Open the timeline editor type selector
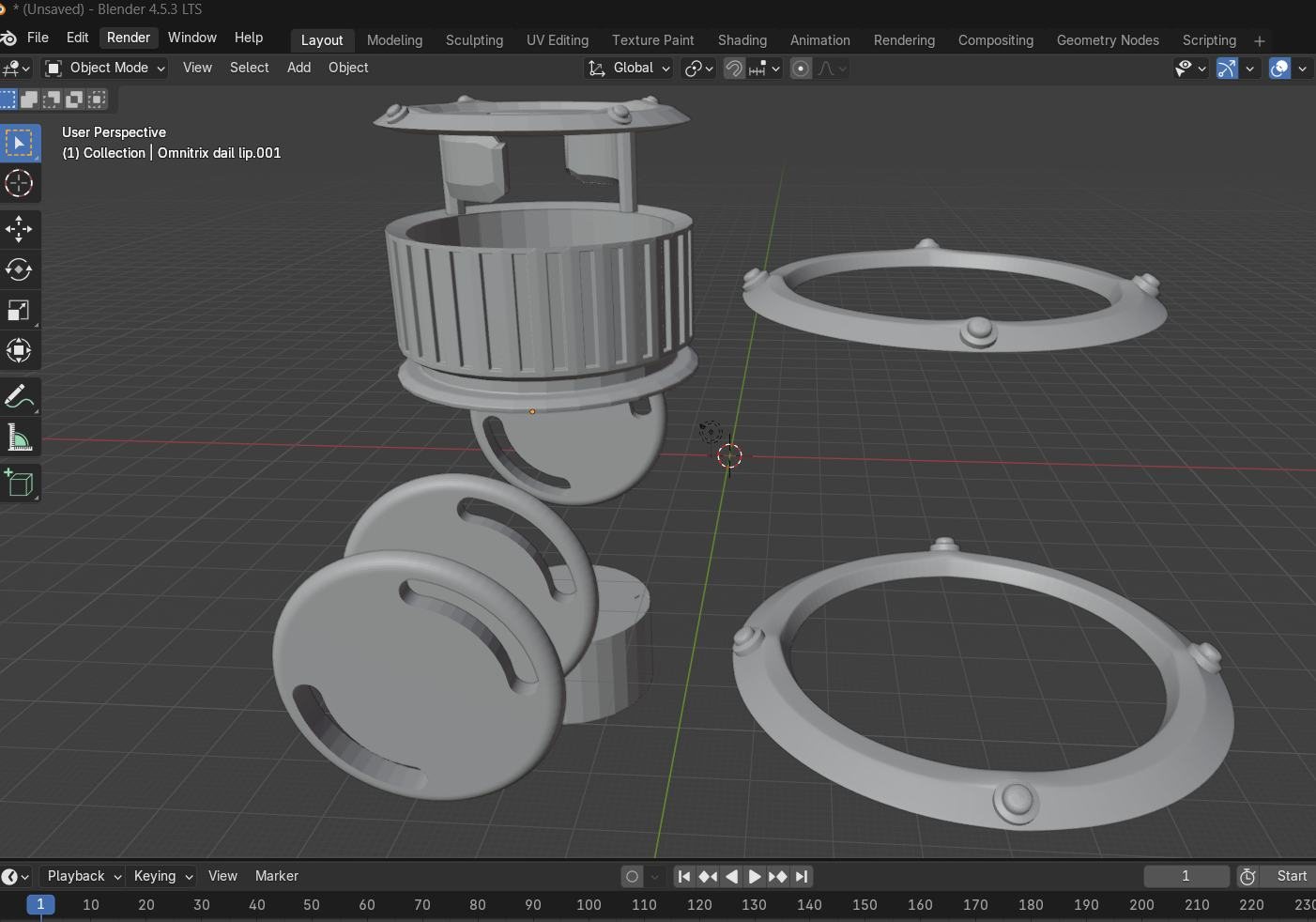This screenshot has width=1316, height=922. point(14,876)
